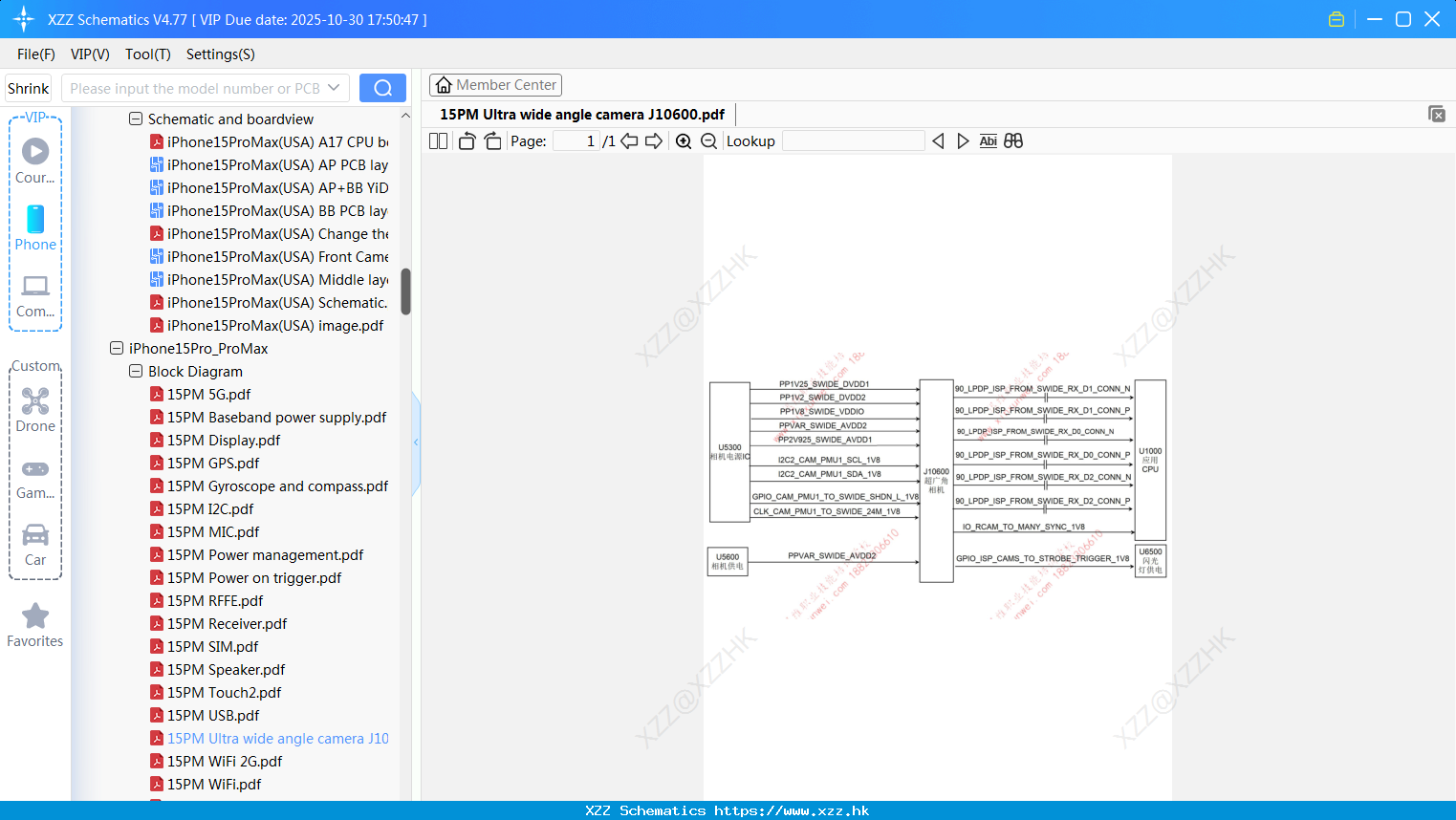
Task: Collapse the Block Diagram folder
Action: point(136,372)
